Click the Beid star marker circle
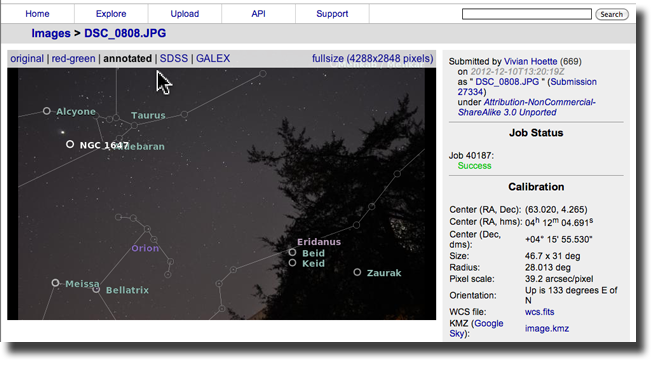 click(x=292, y=253)
